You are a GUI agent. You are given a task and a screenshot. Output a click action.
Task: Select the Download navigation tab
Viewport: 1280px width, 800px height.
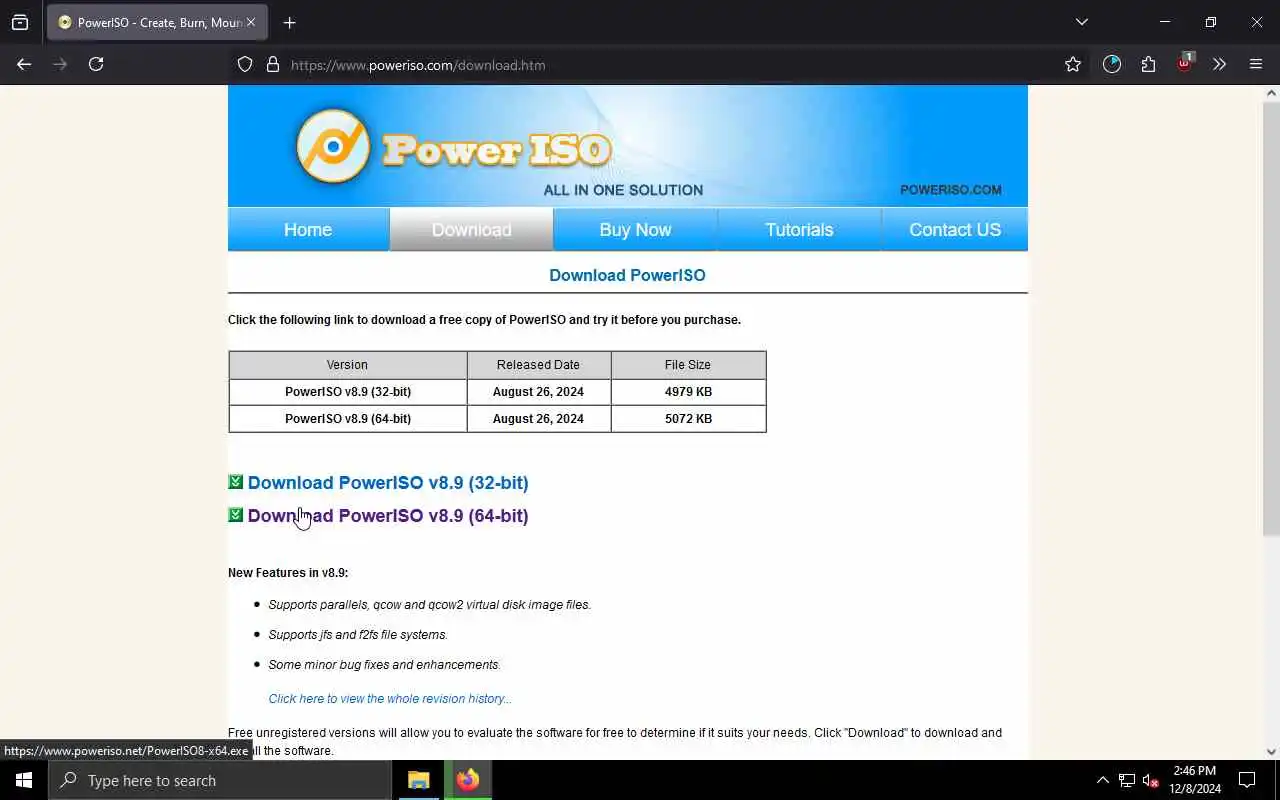[x=471, y=229]
